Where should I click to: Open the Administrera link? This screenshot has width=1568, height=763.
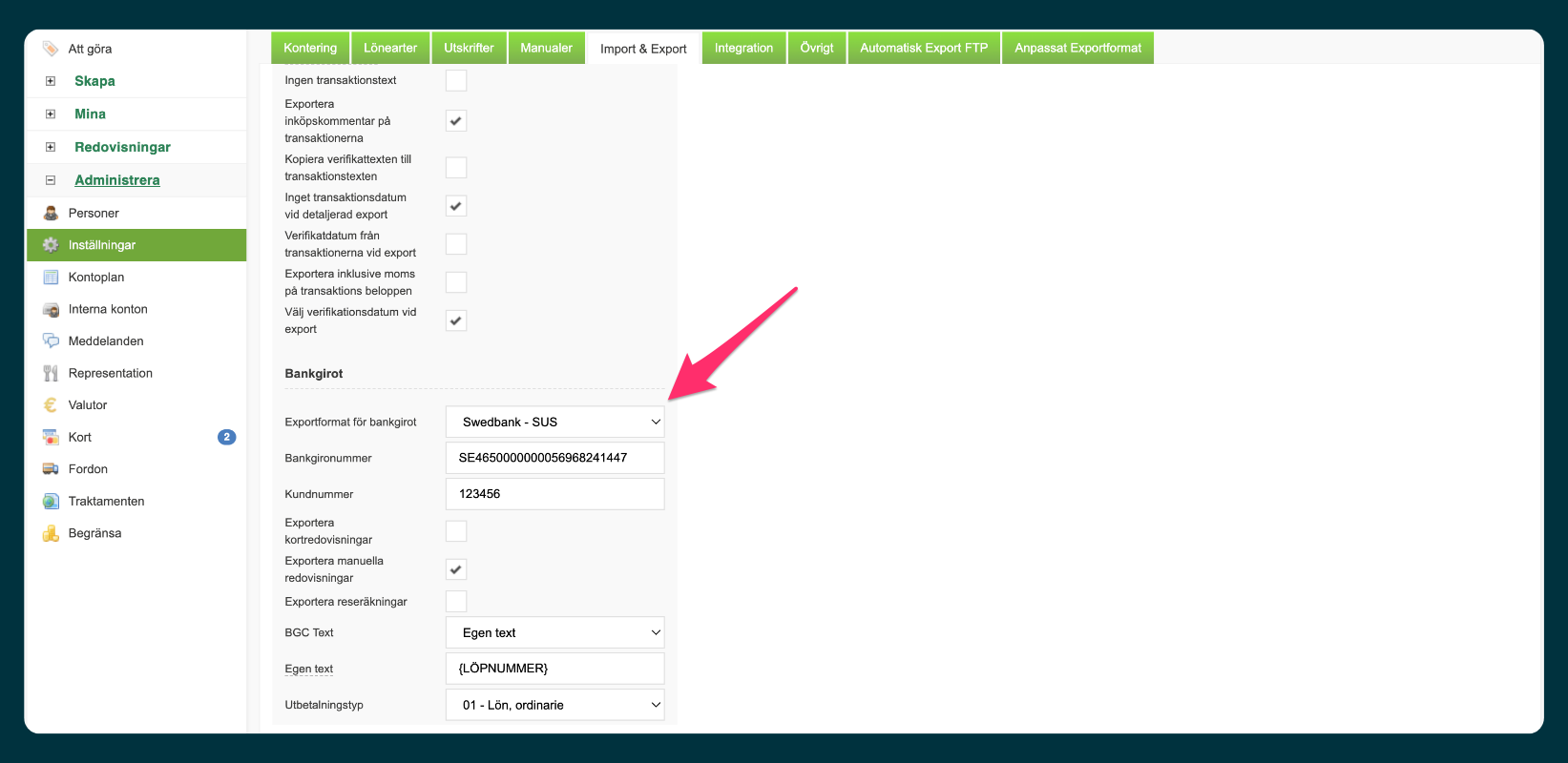pos(117,180)
